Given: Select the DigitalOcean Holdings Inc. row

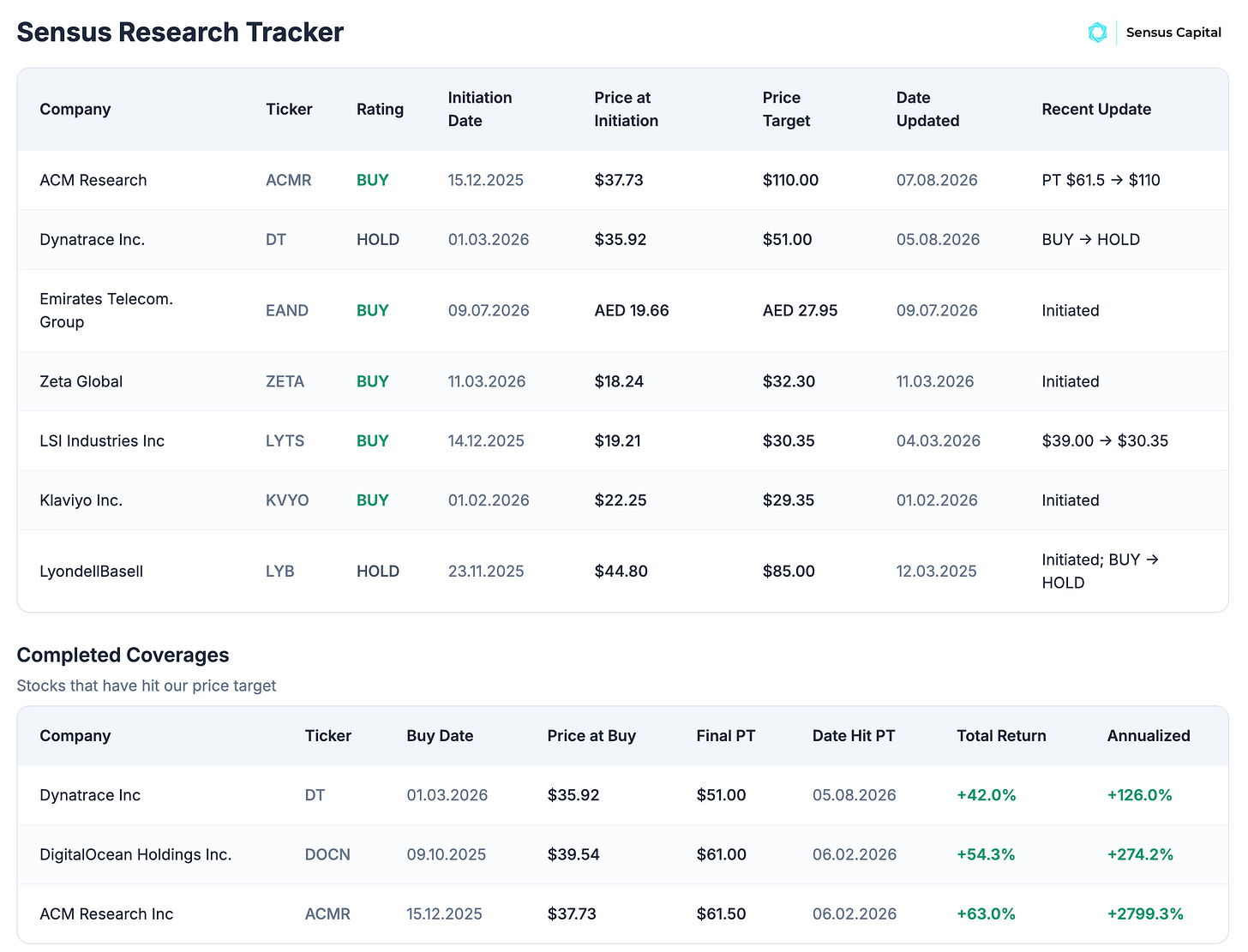Looking at the screenshot, I should pyautogui.click(x=623, y=854).
